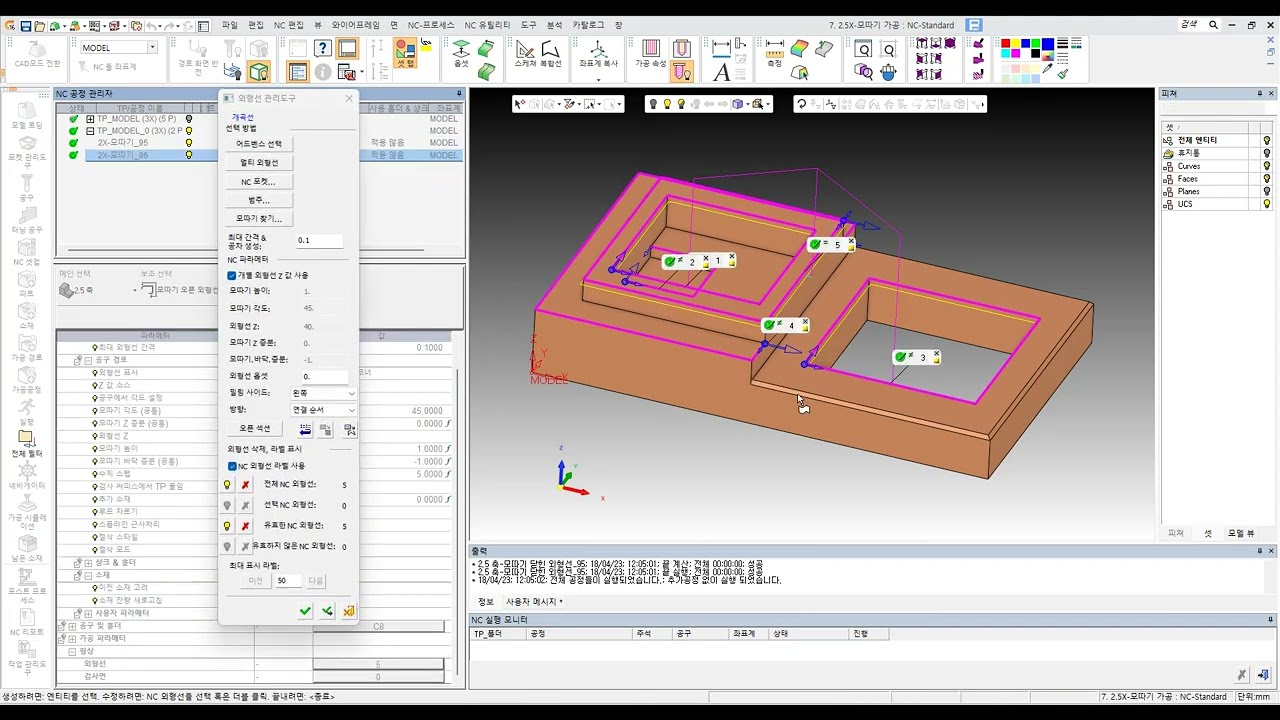Click NC 포켓... button
The height and width of the screenshot is (720, 1280).
tap(259, 182)
